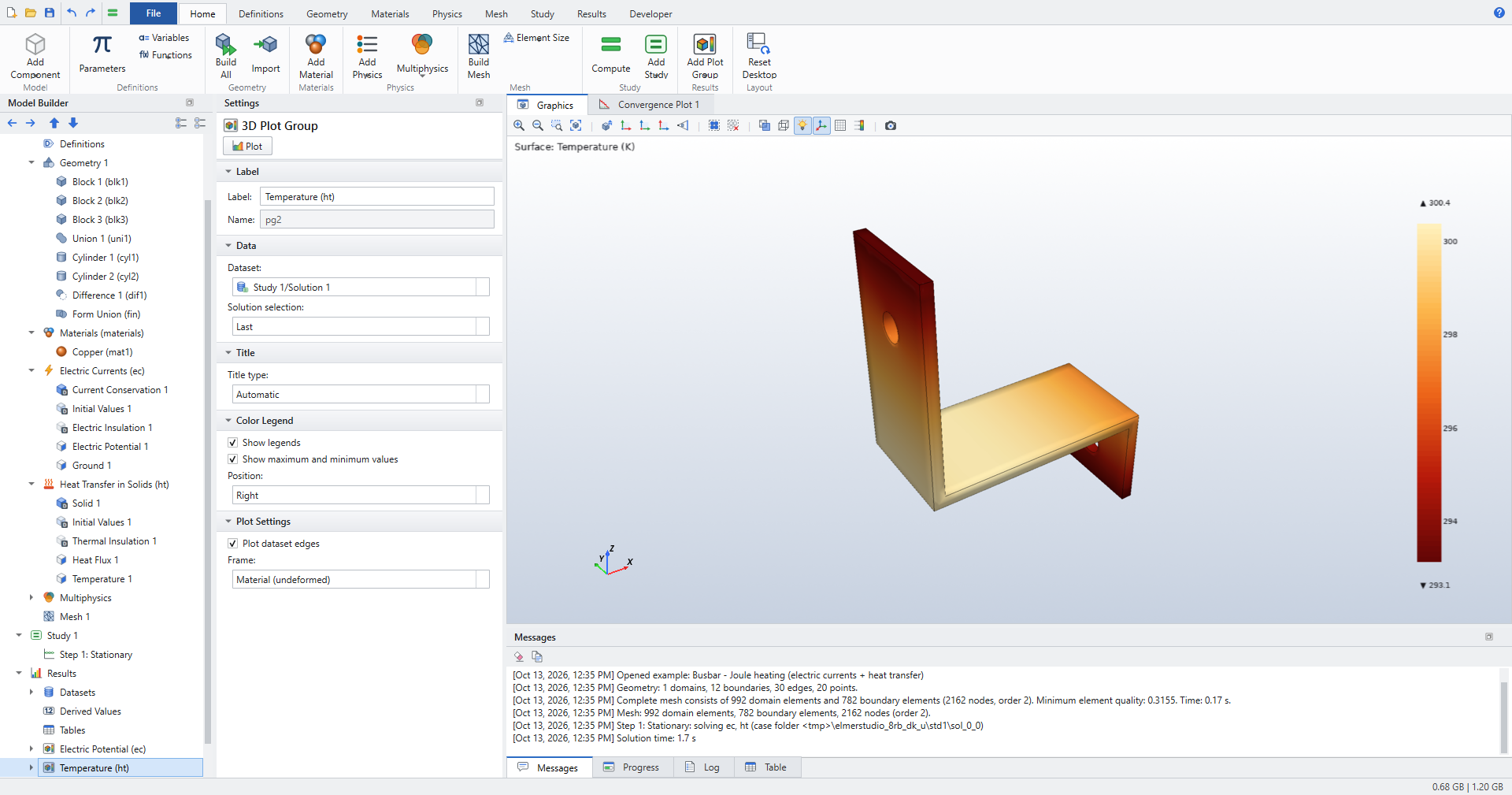The height and width of the screenshot is (795, 1512).
Task: Click the Zoom Out graphics icon
Action: pyautogui.click(x=538, y=125)
